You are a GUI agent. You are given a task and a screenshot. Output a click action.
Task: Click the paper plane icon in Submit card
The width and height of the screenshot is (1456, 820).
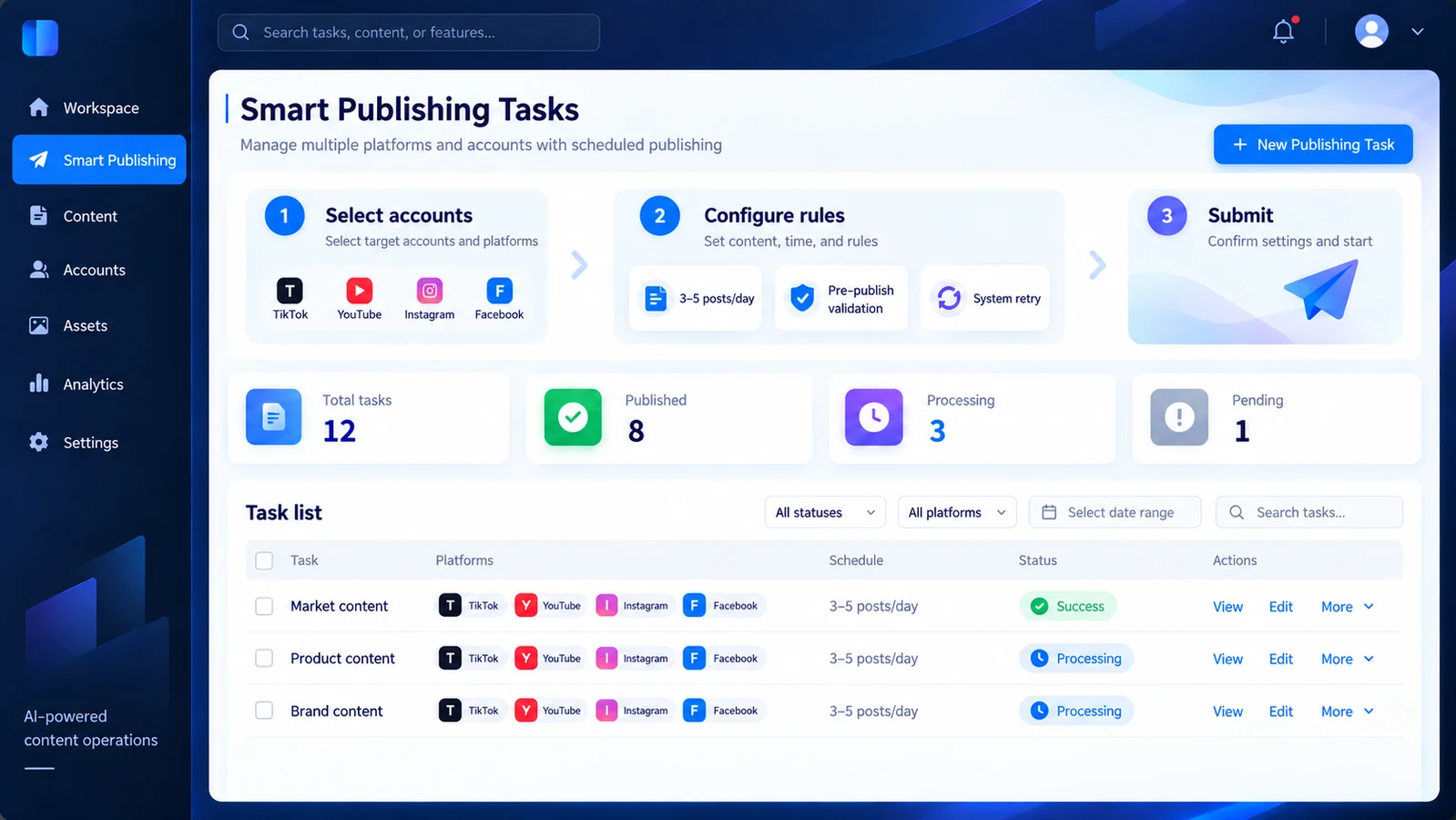1322,290
